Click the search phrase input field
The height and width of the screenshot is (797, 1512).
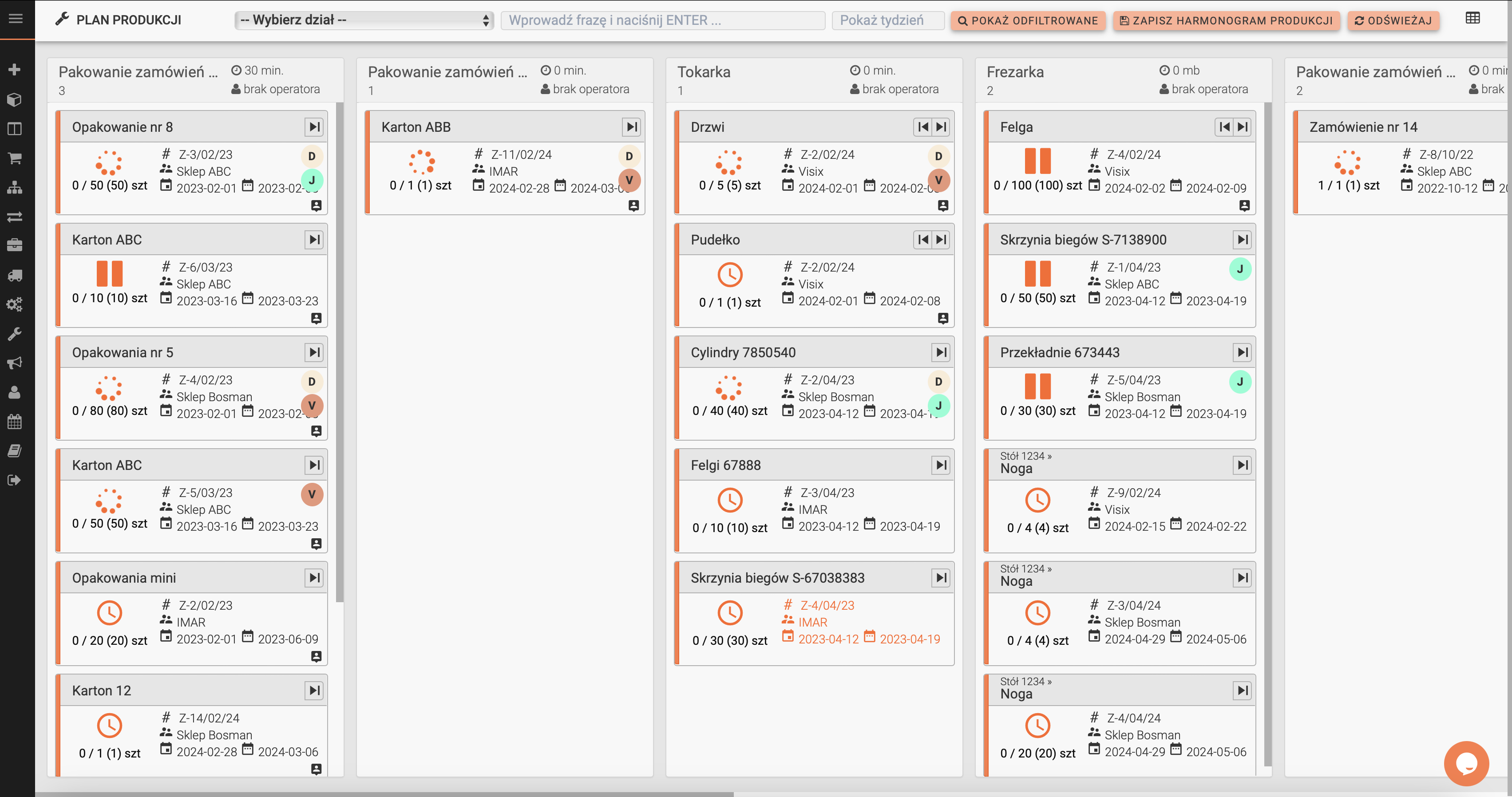pyautogui.click(x=662, y=20)
